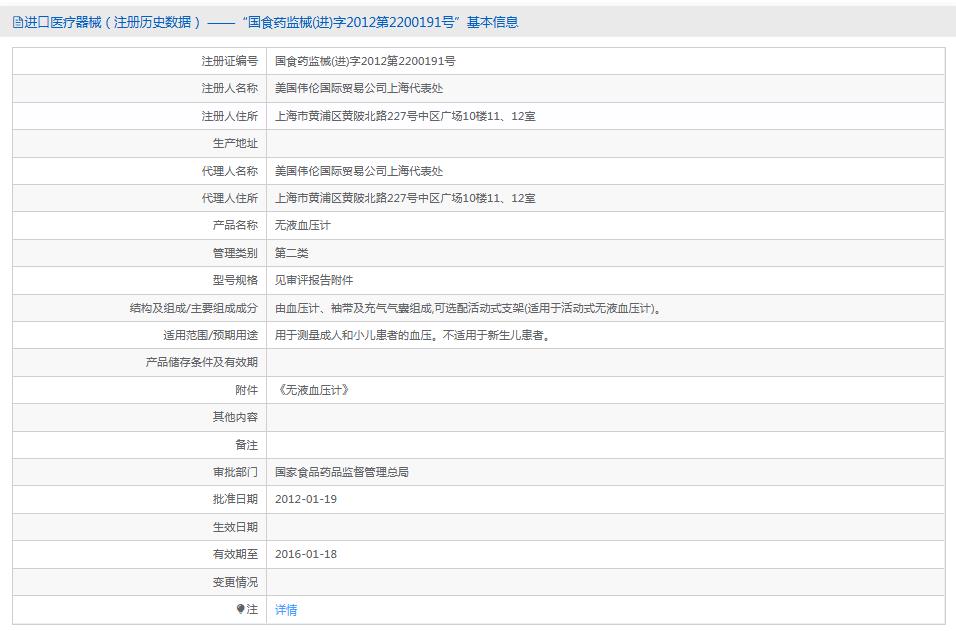Click the approval date 2012-01-19
Image resolution: width=956 pixels, height=631 pixels.
coord(306,499)
